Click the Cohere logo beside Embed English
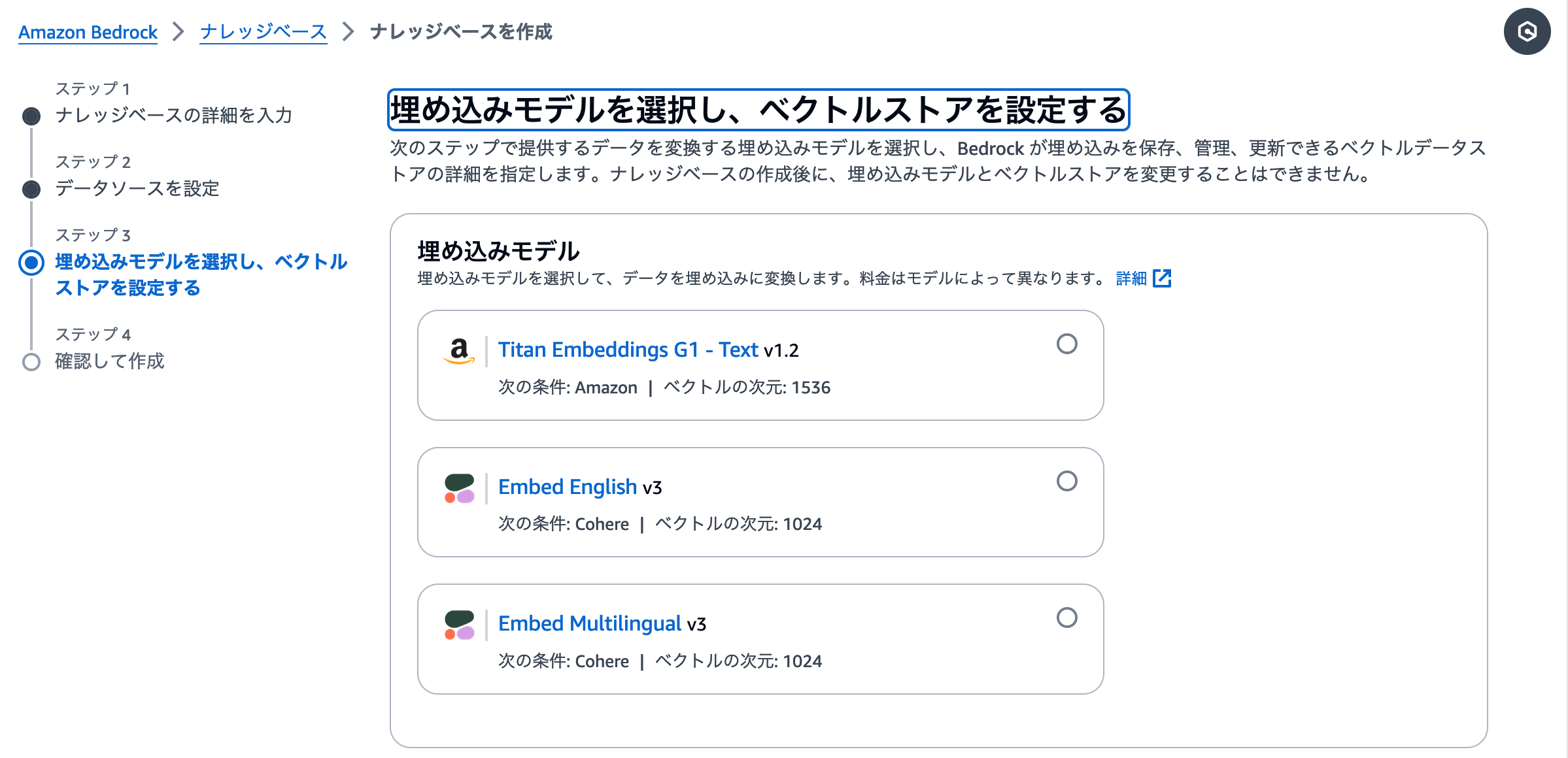 pyautogui.click(x=460, y=489)
